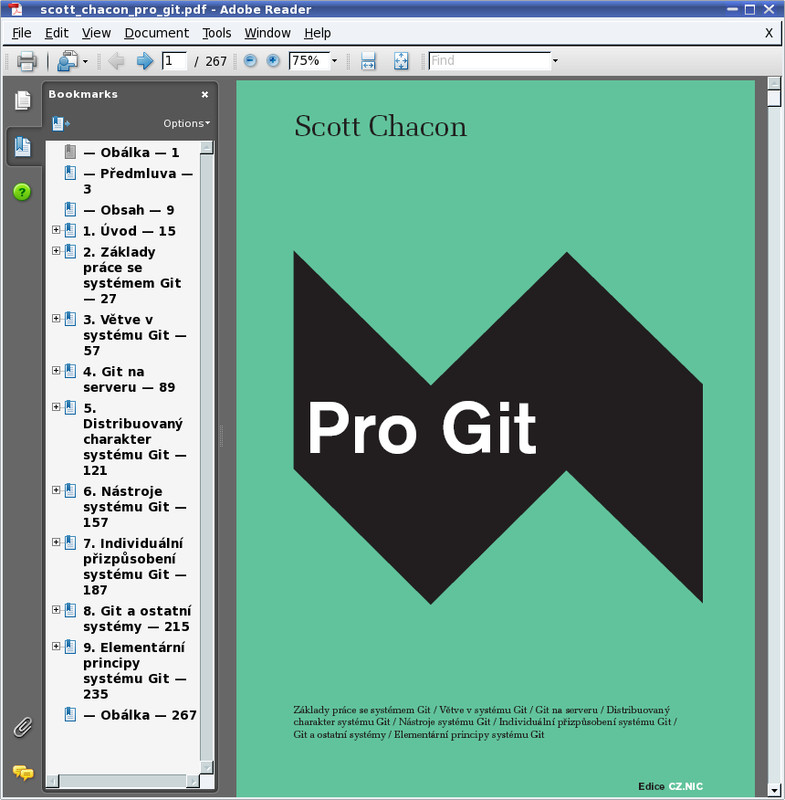Click bookmark icon of 9. Elementární principy
The width and height of the screenshot is (785, 800).
70,647
